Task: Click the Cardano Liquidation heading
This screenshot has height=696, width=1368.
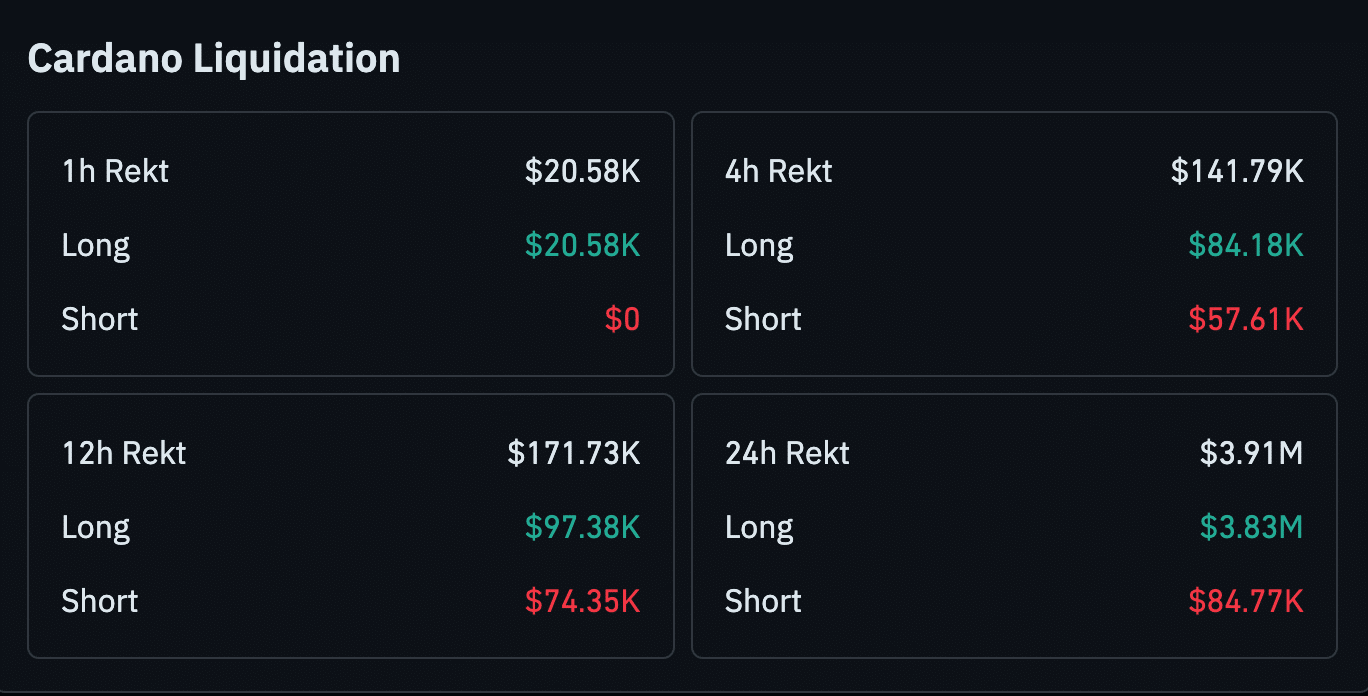Action: pos(214,58)
